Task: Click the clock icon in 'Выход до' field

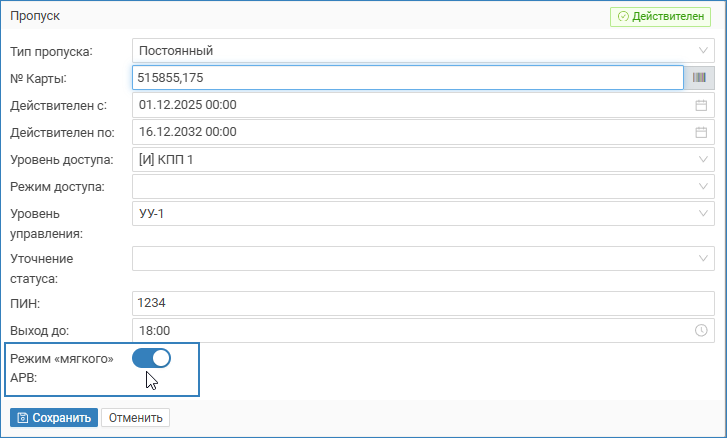Action: click(700, 330)
